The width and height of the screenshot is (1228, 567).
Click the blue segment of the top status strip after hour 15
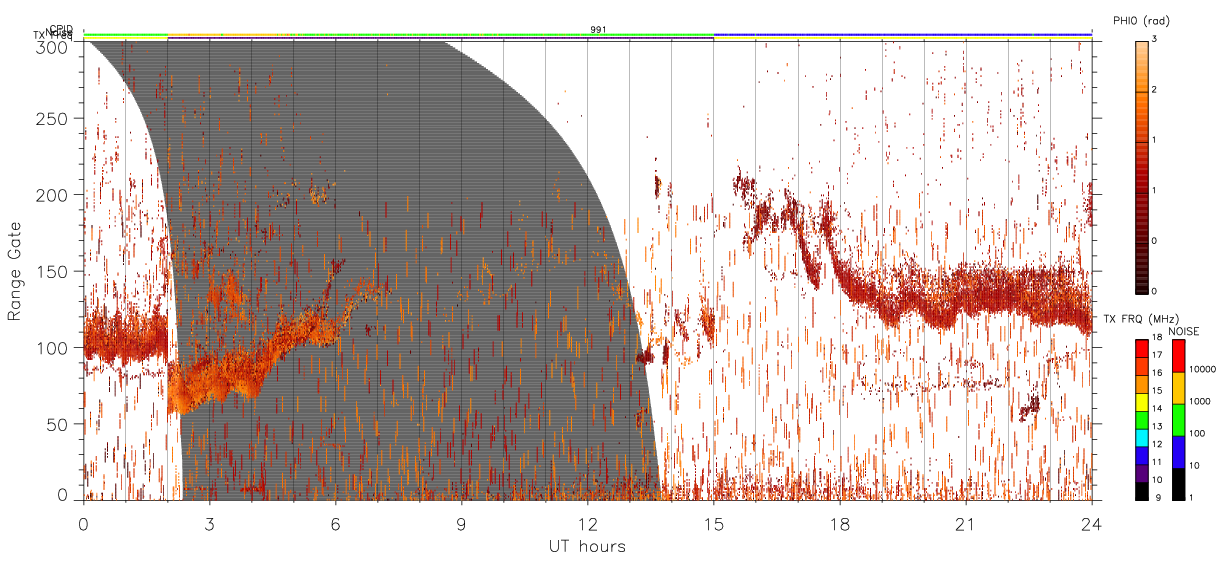pos(903,34)
